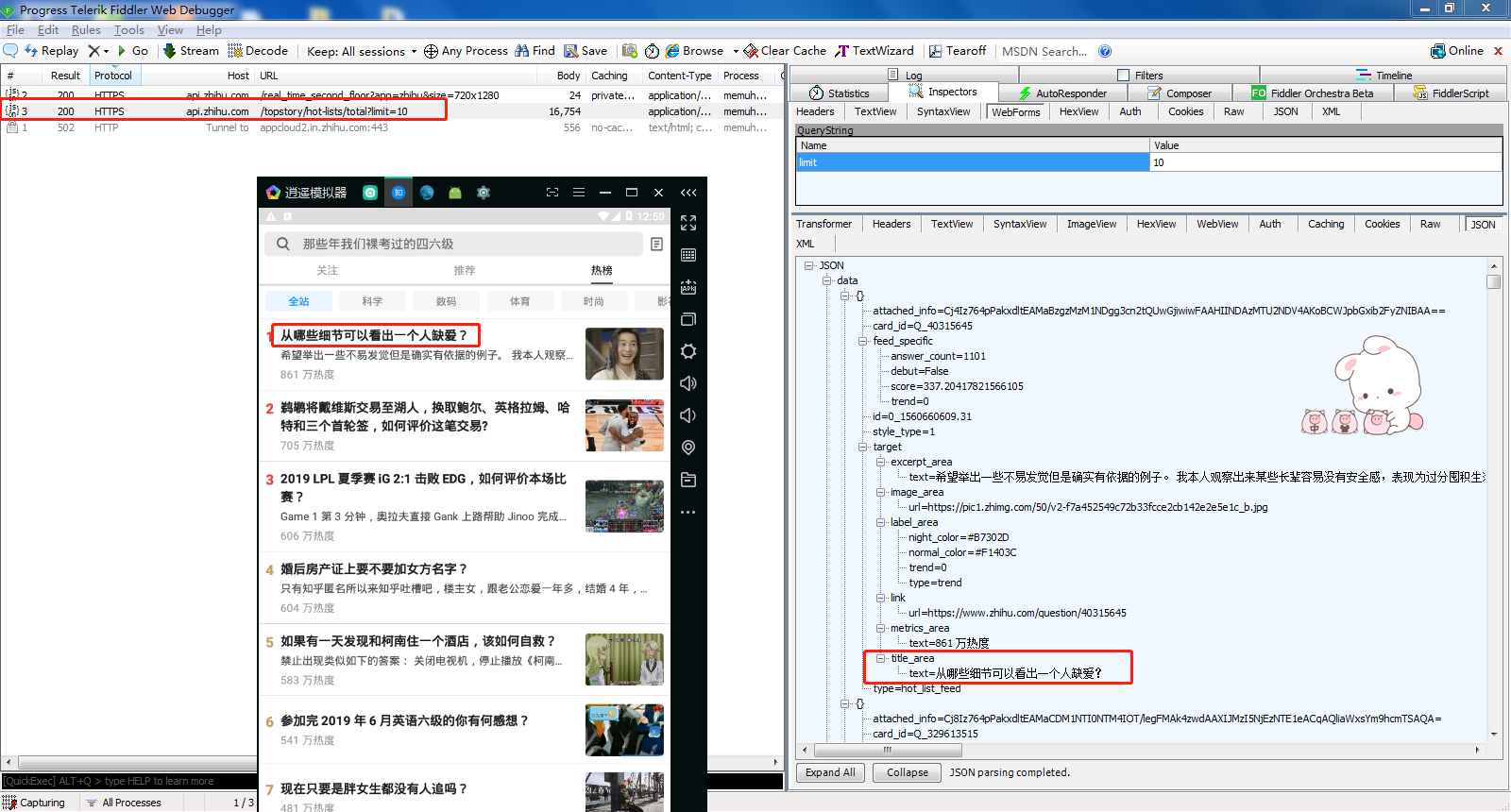Click emulator fullscreen expand arrows icon

pyautogui.click(x=688, y=223)
